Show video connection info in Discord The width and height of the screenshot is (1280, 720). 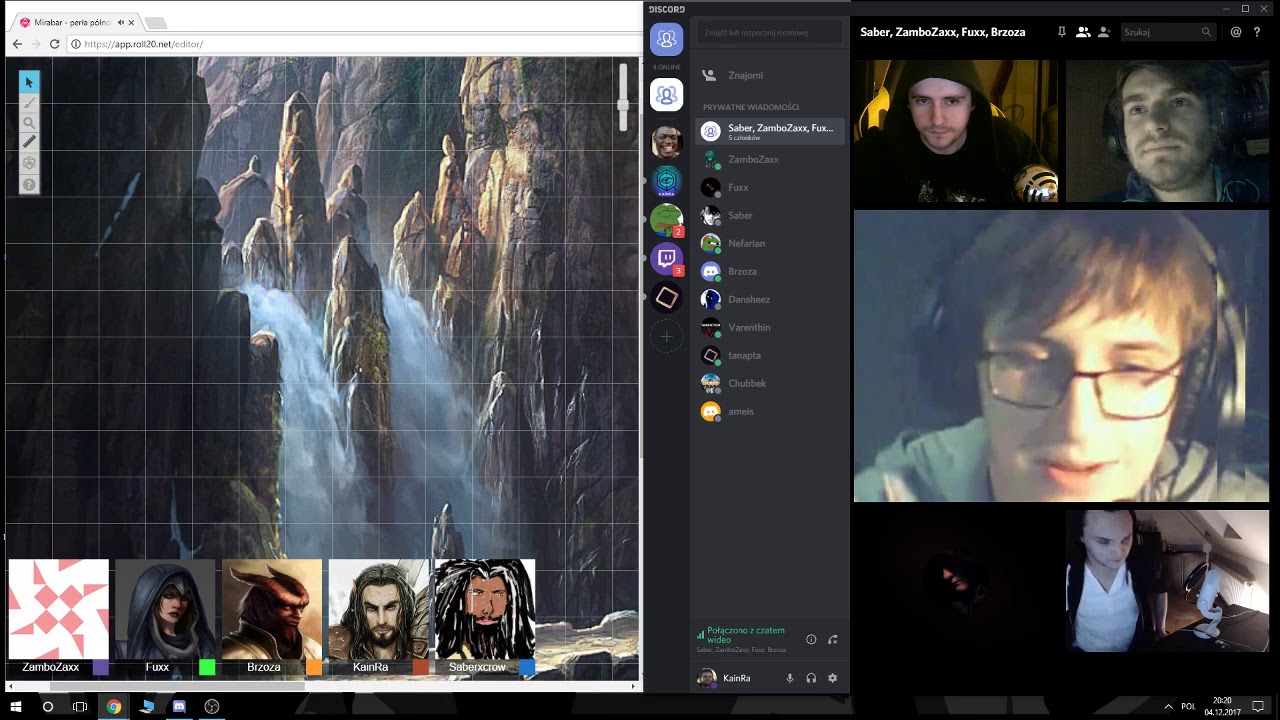pos(811,639)
